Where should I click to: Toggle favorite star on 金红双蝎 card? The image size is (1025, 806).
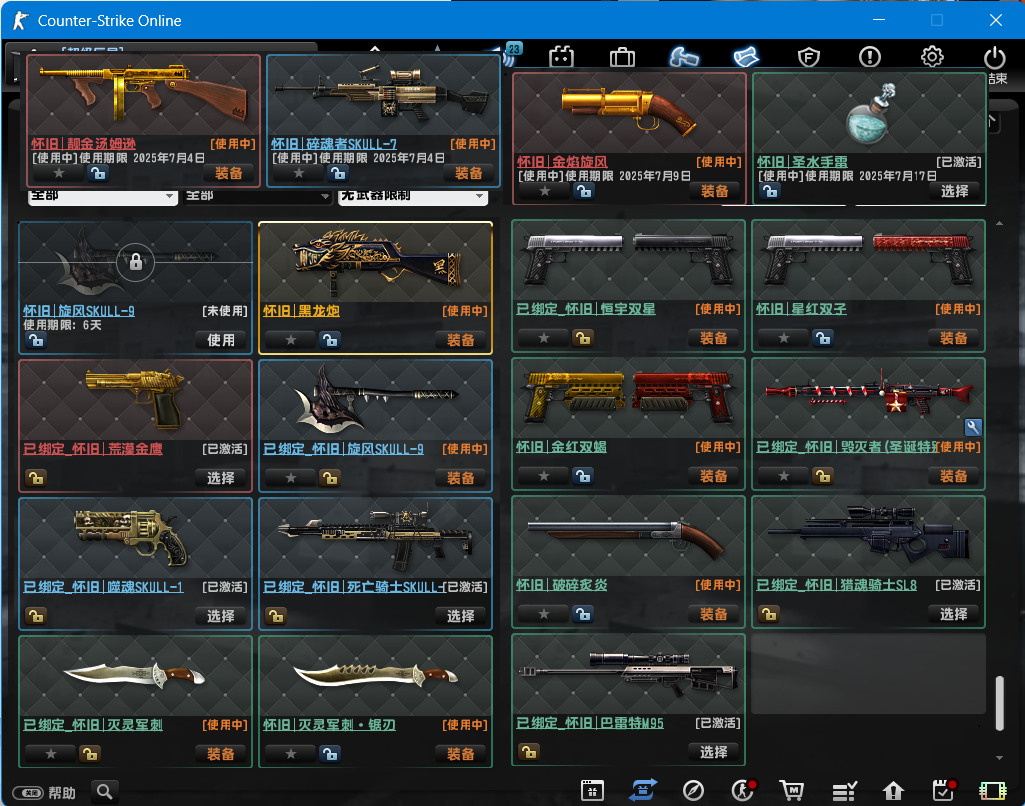click(x=543, y=476)
